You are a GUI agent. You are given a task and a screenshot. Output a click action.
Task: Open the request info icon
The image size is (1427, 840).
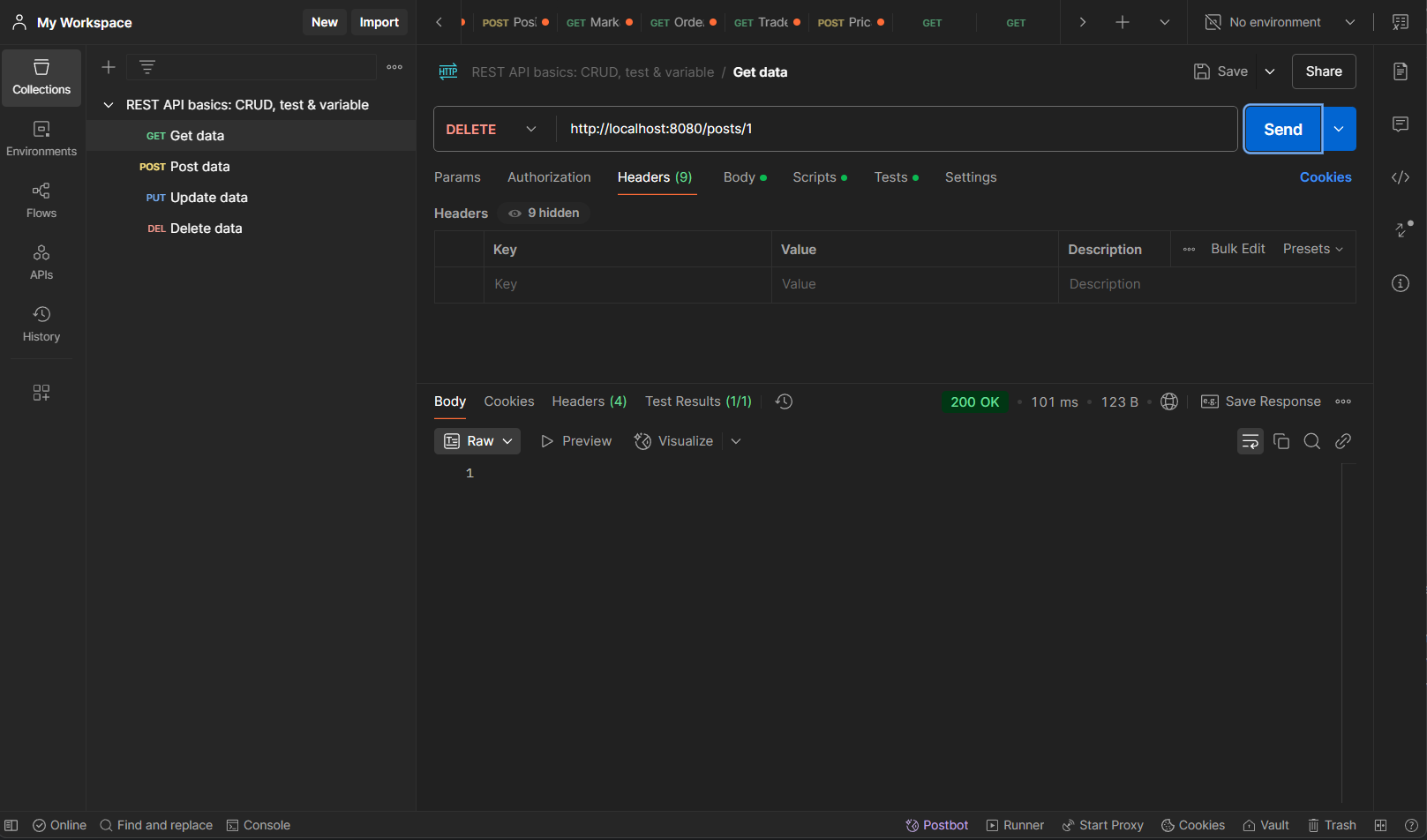[1401, 283]
